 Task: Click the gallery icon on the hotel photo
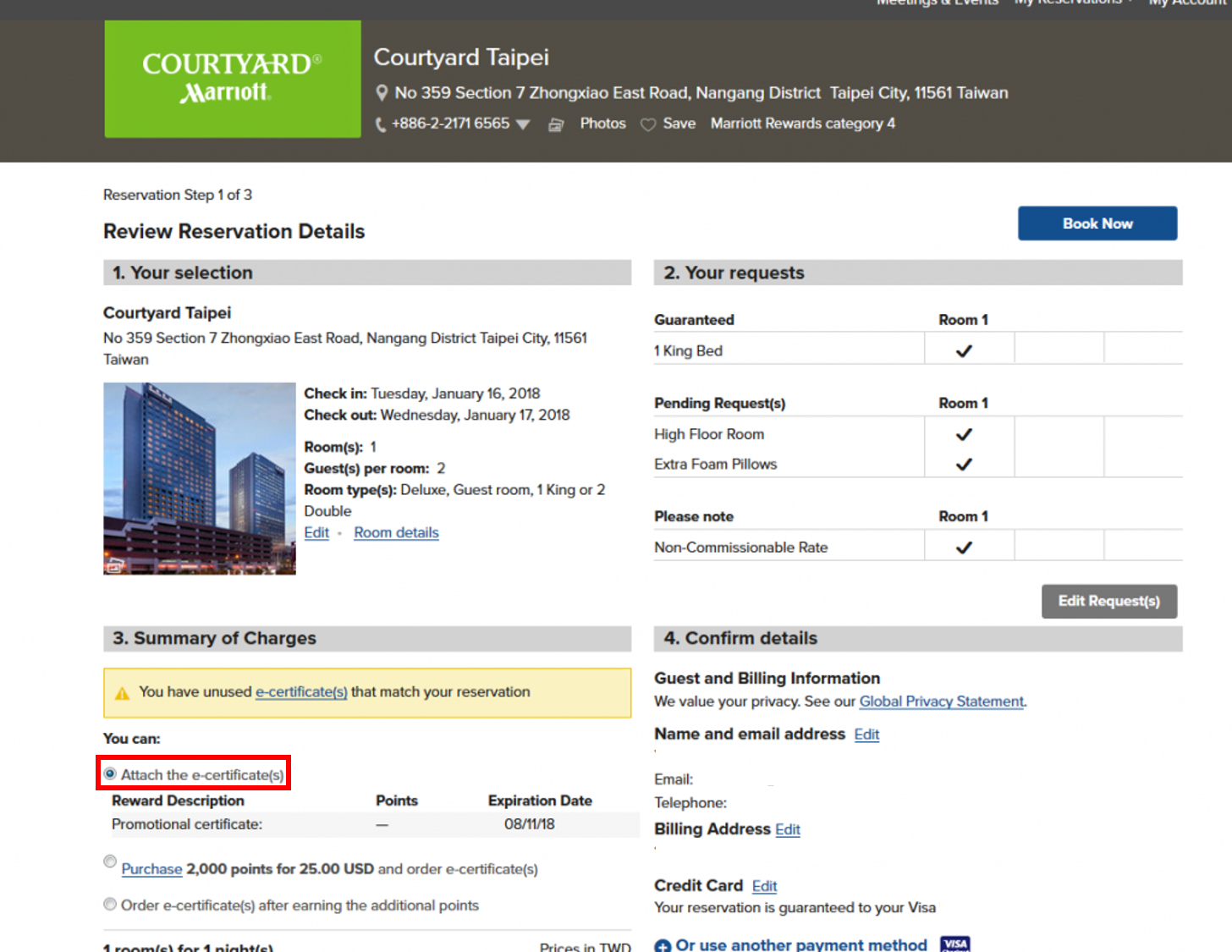coord(114,565)
